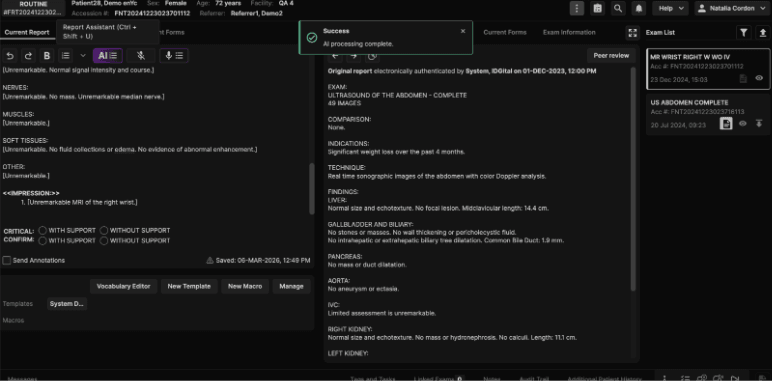Redo the last report edit
The width and height of the screenshot is (772, 381).
pyautogui.click(x=28, y=56)
